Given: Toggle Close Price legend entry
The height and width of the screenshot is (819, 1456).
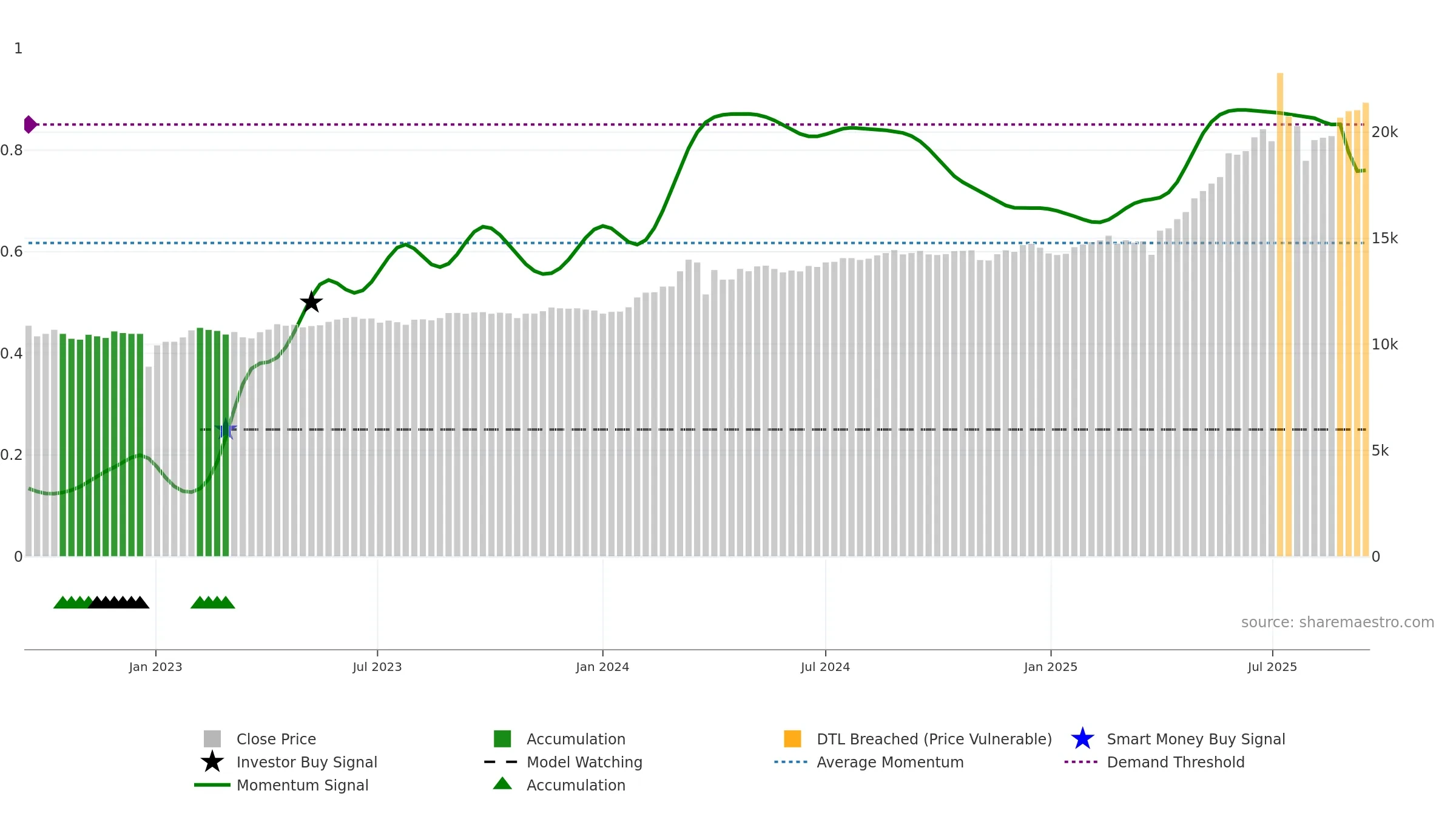Looking at the screenshot, I should tap(260, 739).
